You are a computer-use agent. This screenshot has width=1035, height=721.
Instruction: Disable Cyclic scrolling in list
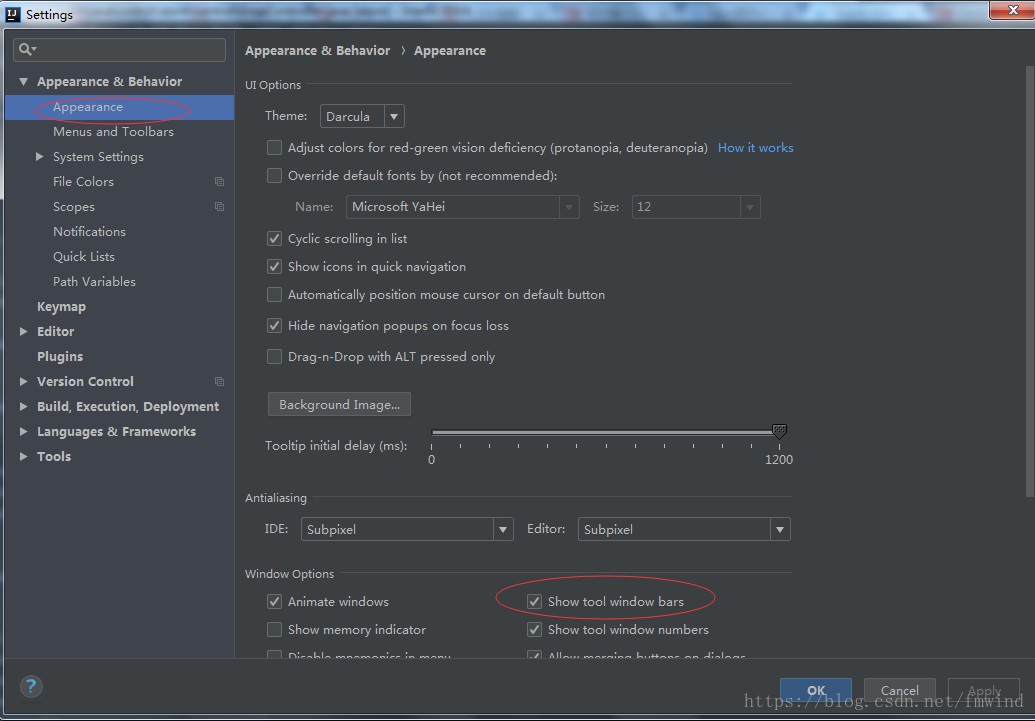coord(274,239)
